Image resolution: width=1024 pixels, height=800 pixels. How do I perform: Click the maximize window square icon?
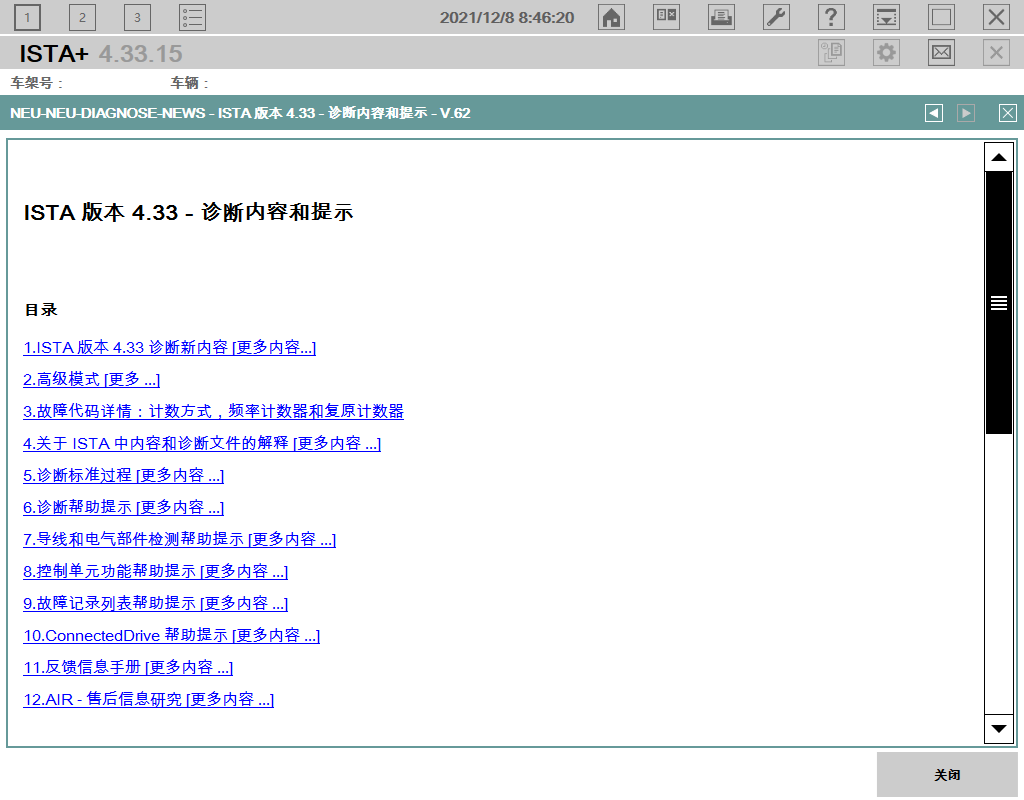[941, 18]
